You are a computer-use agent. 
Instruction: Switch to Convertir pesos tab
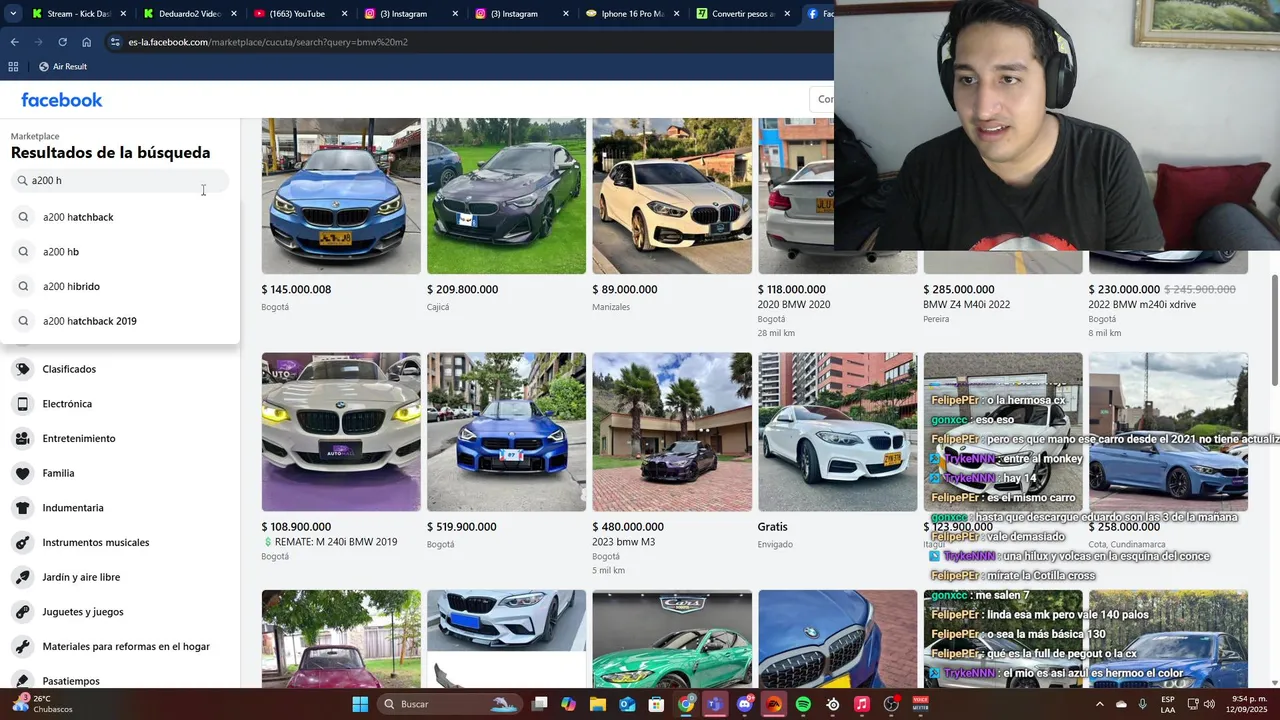point(743,14)
